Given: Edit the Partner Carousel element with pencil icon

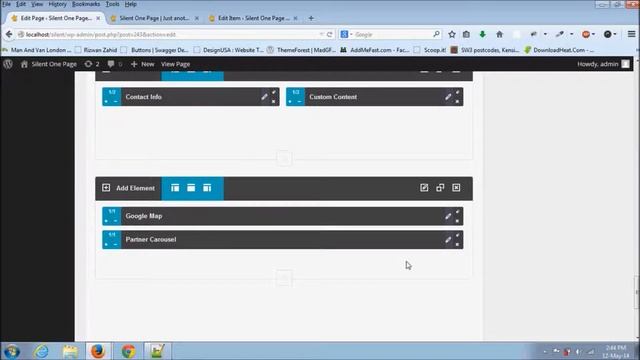Looking at the screenshot, I should (448, 240).
